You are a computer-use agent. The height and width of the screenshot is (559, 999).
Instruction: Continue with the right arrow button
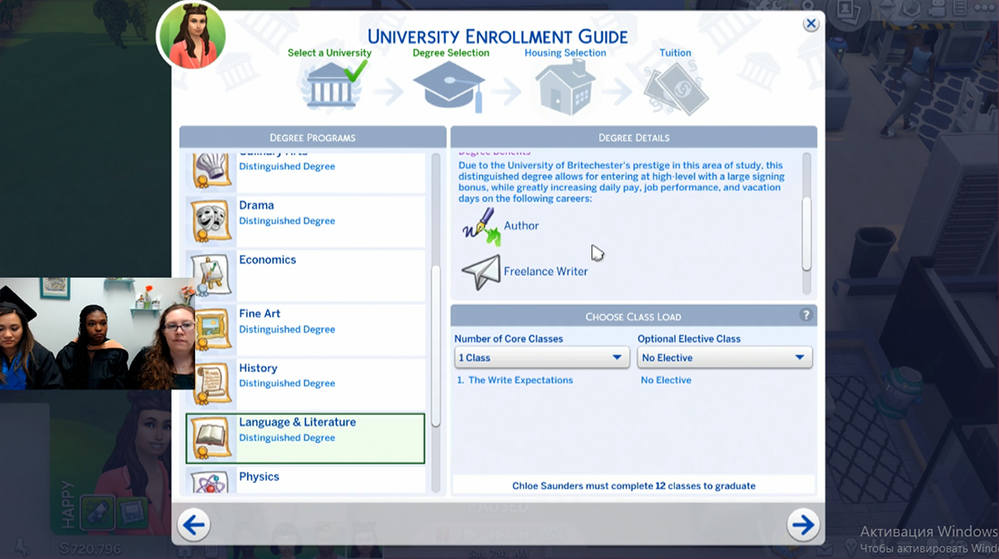coord(803,525)
